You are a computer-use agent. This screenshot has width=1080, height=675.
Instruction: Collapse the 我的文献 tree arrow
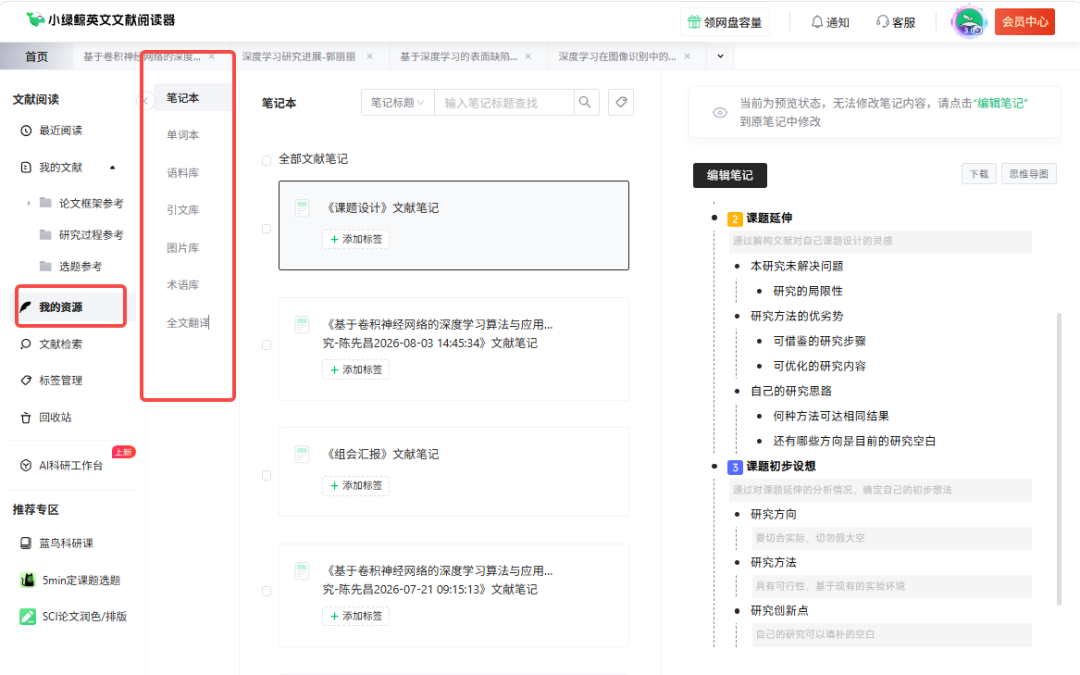coord(112,167)
